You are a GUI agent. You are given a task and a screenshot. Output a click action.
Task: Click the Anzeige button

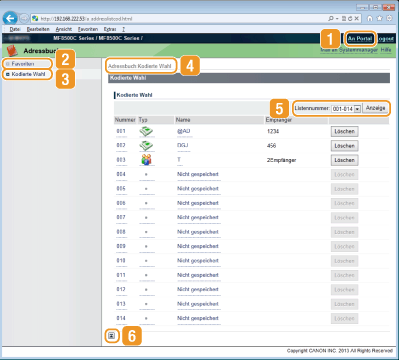tap(375, 108)
